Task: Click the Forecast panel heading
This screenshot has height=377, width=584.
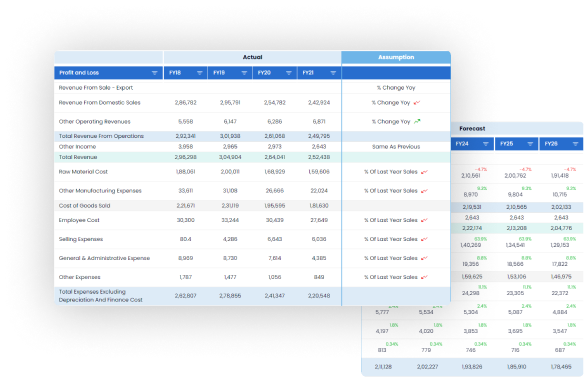Action: pos(472,129)
